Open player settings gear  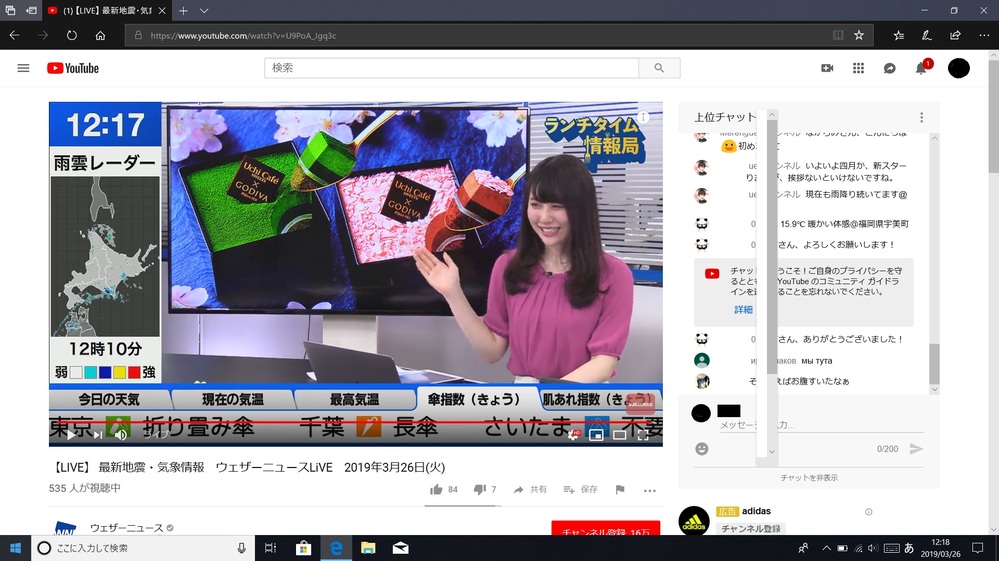(573, 435)
